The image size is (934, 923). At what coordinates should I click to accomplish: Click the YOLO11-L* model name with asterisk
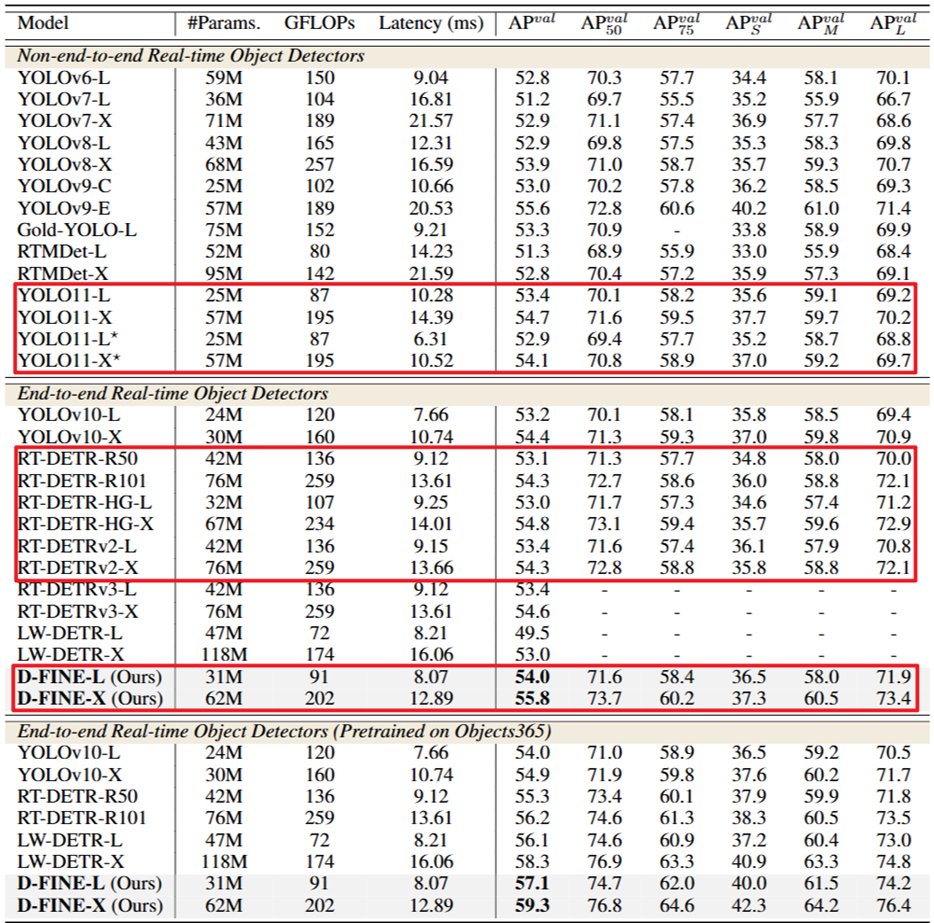[x=68, y=339]
